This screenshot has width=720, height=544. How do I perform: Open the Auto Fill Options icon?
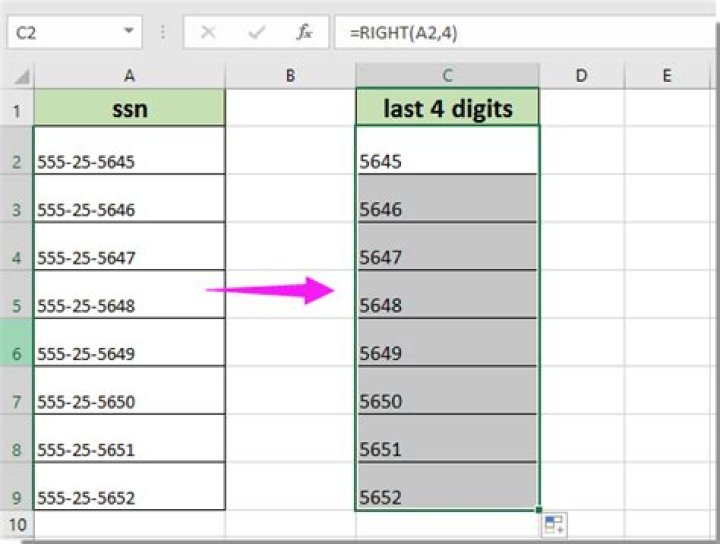[x=555, y=524]
